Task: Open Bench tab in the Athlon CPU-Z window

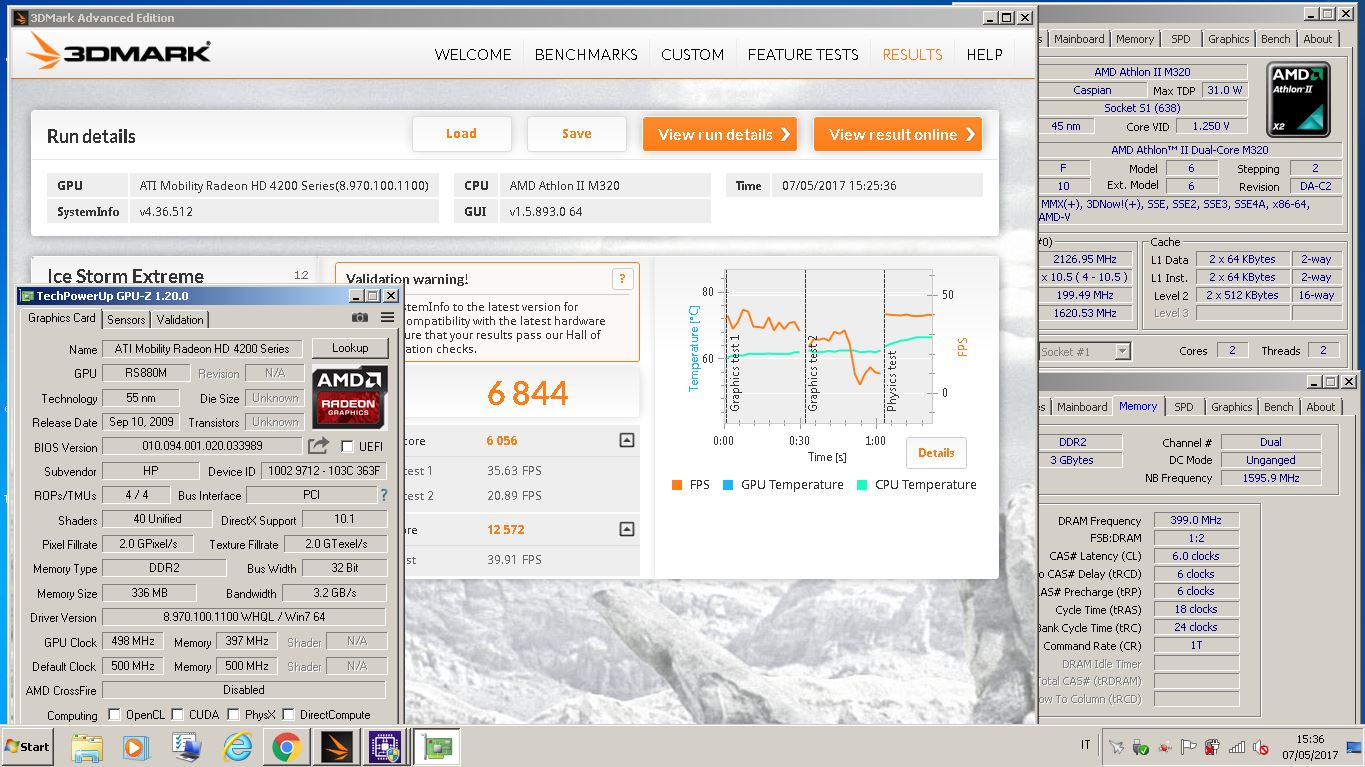Action: [1275, 39]
